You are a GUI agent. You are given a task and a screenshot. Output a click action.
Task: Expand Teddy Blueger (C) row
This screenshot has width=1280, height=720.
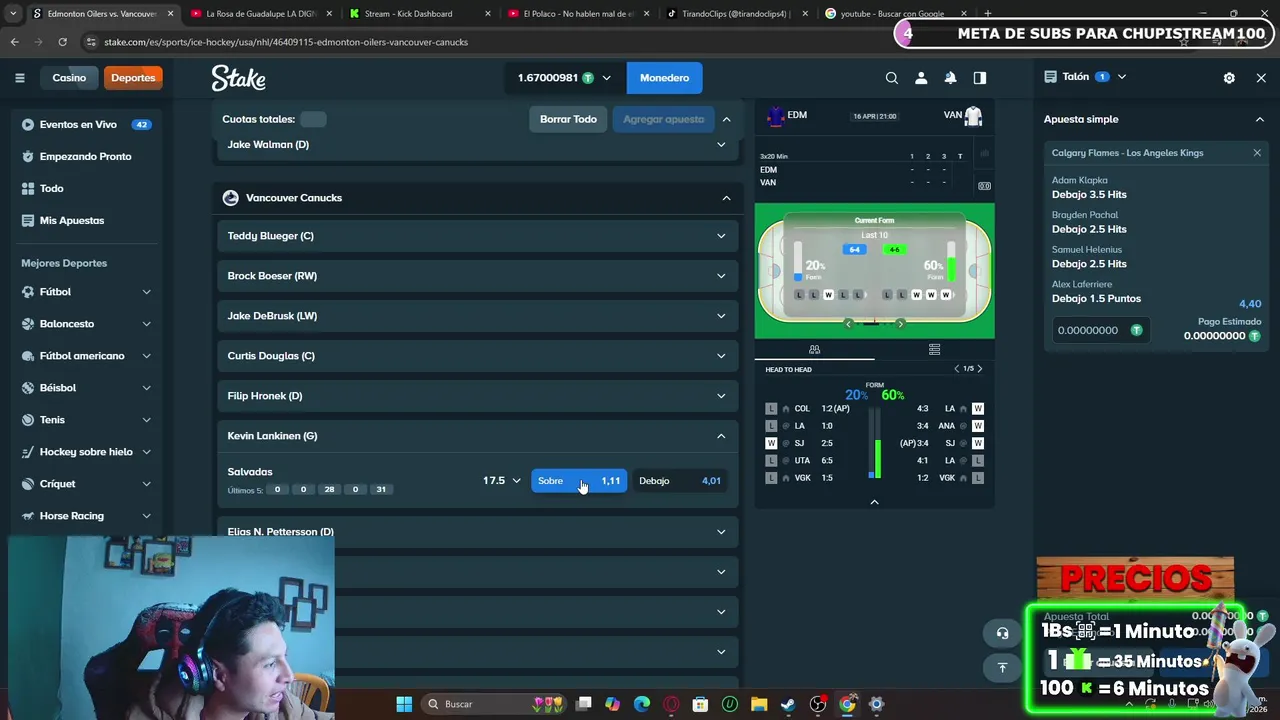(x=477, y=236)
